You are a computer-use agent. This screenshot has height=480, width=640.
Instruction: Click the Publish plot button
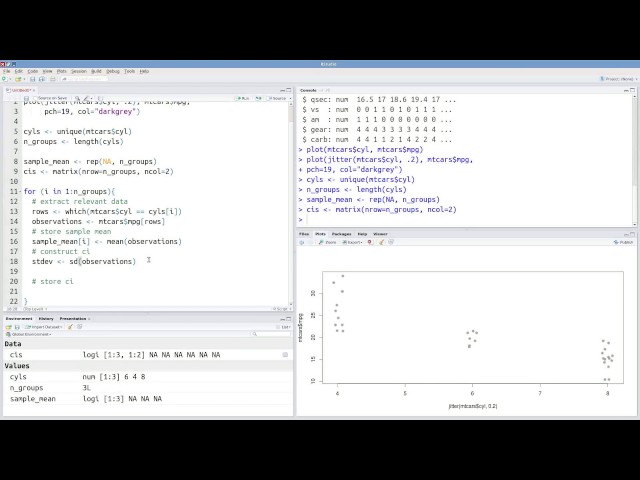click(x=624, y=242)
